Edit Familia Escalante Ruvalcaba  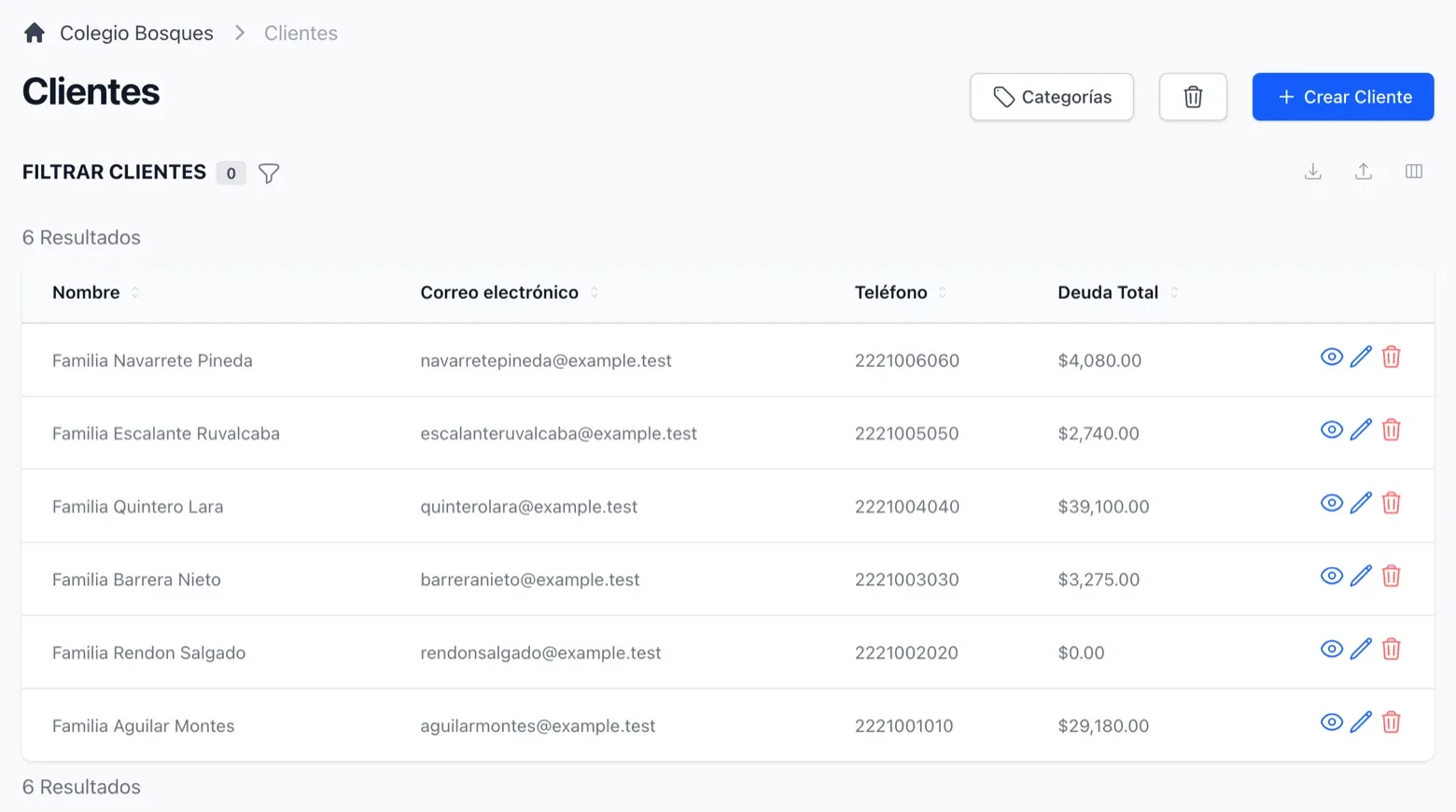tap(1361, 429)
